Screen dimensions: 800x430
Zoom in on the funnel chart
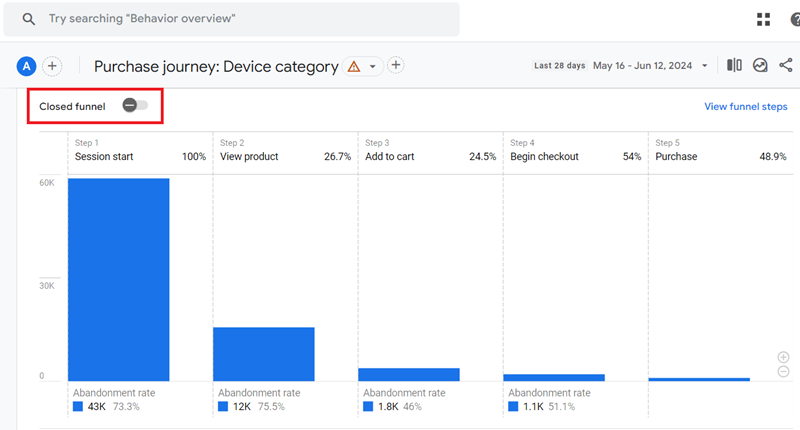pos(783,357)
